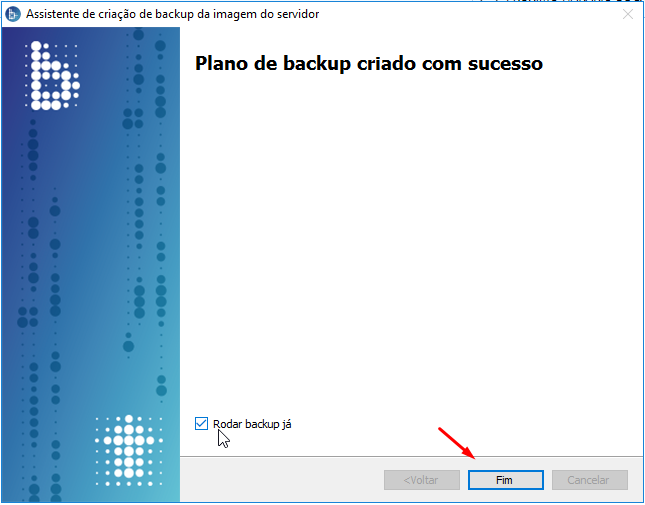Click the blue gradient side banner
This screenshot has height=505, width=645.
click(90, 264)
